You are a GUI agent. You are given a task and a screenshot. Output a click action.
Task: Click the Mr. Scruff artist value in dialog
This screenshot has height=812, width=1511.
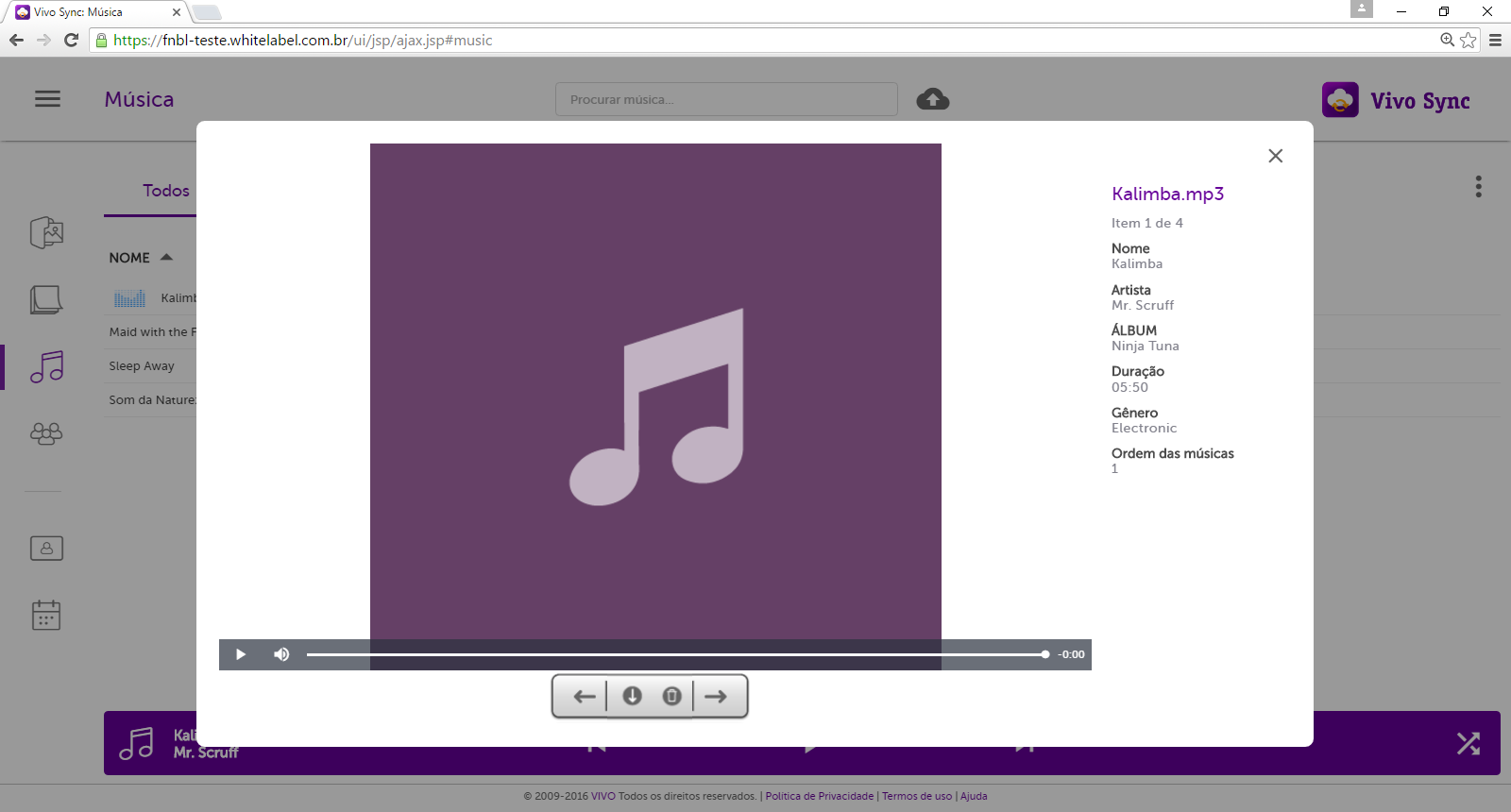[1143, 305]
